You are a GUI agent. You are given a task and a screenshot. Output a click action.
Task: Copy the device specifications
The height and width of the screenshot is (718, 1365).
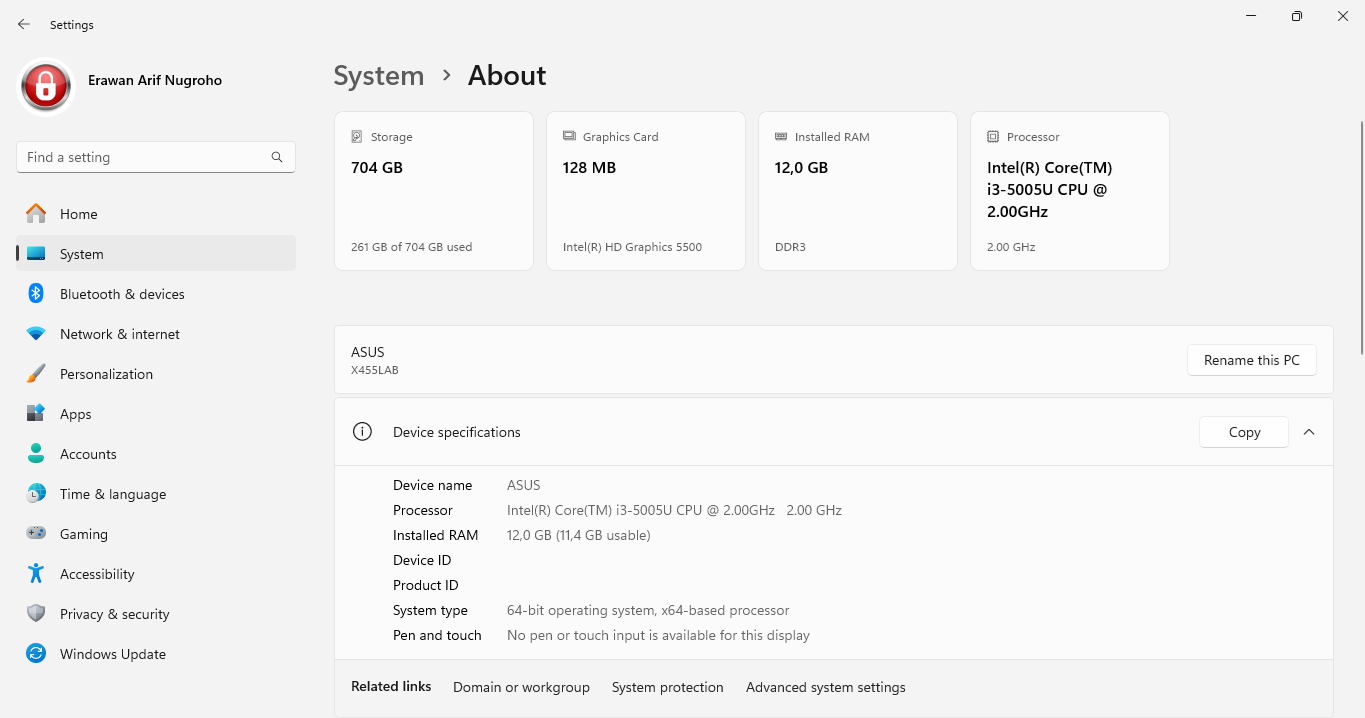[1244, 432]
